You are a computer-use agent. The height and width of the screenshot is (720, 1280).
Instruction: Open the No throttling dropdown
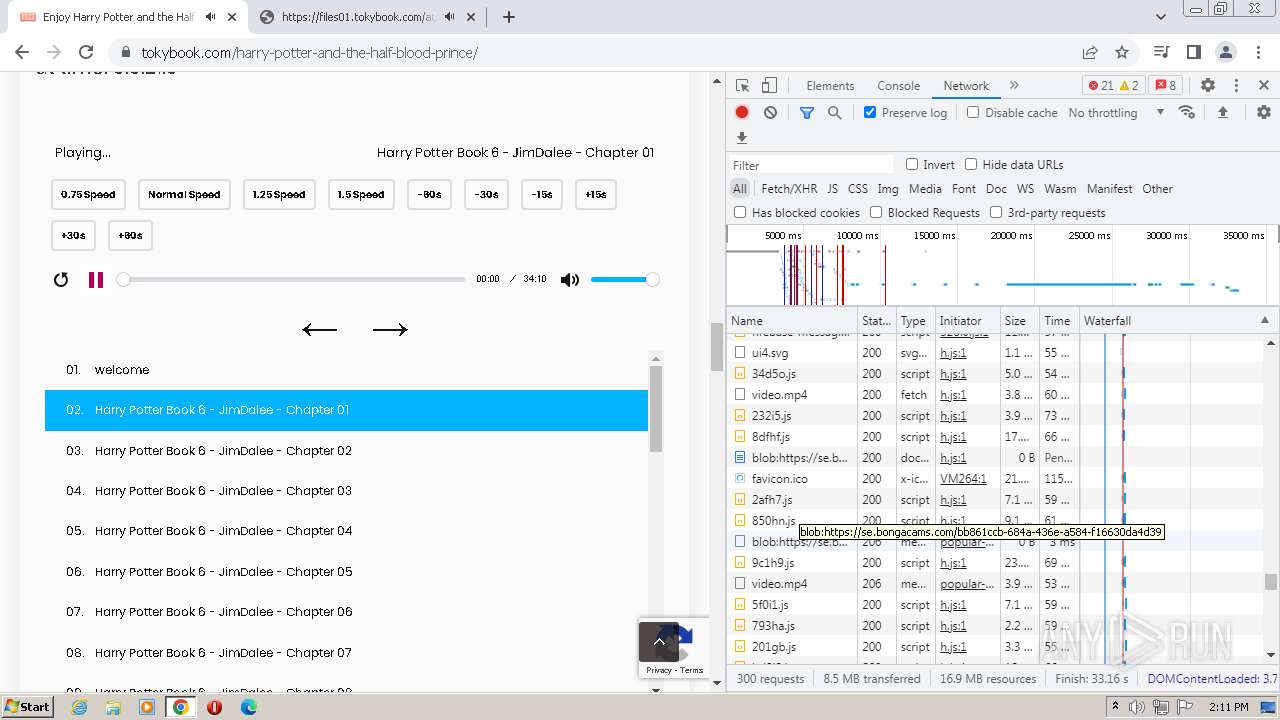[1116, 113]
